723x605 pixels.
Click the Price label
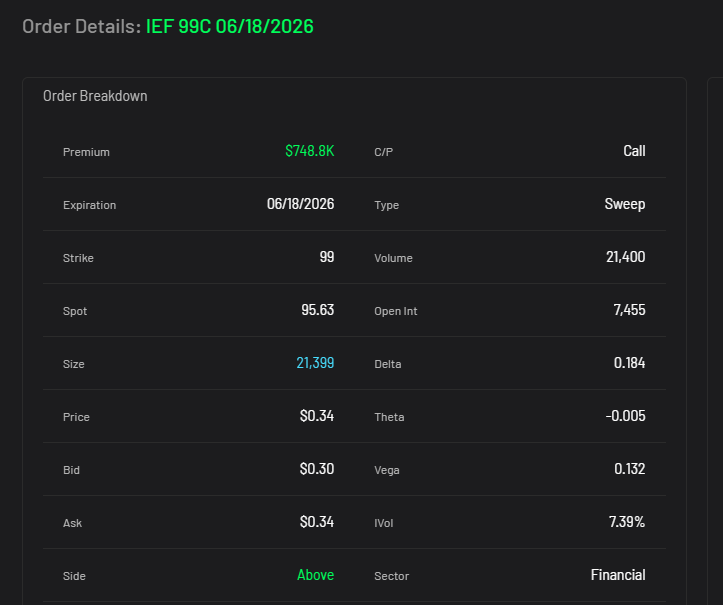pyautogui.click(x=76, y=417)
